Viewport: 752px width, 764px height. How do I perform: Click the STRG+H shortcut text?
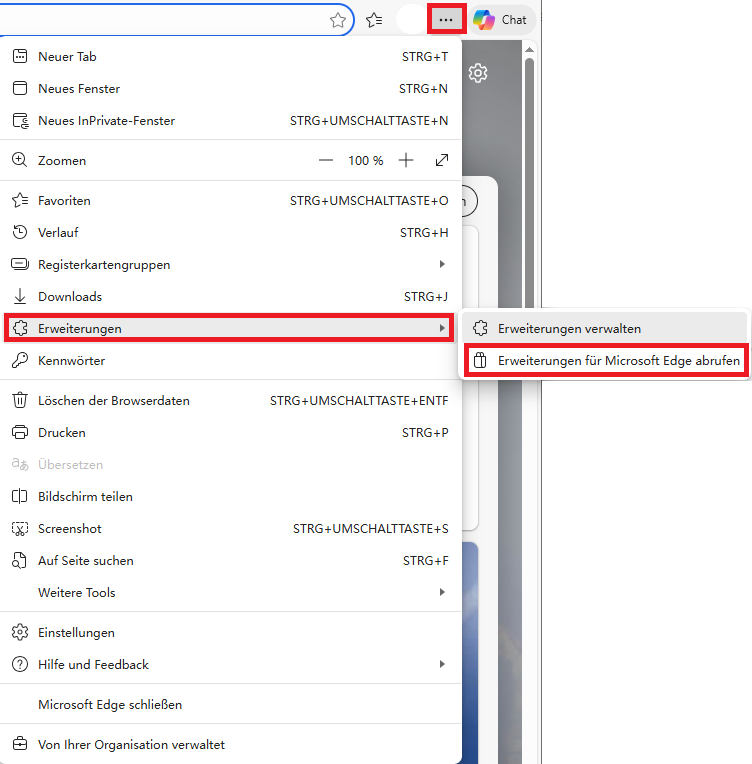tap(424, 233)
